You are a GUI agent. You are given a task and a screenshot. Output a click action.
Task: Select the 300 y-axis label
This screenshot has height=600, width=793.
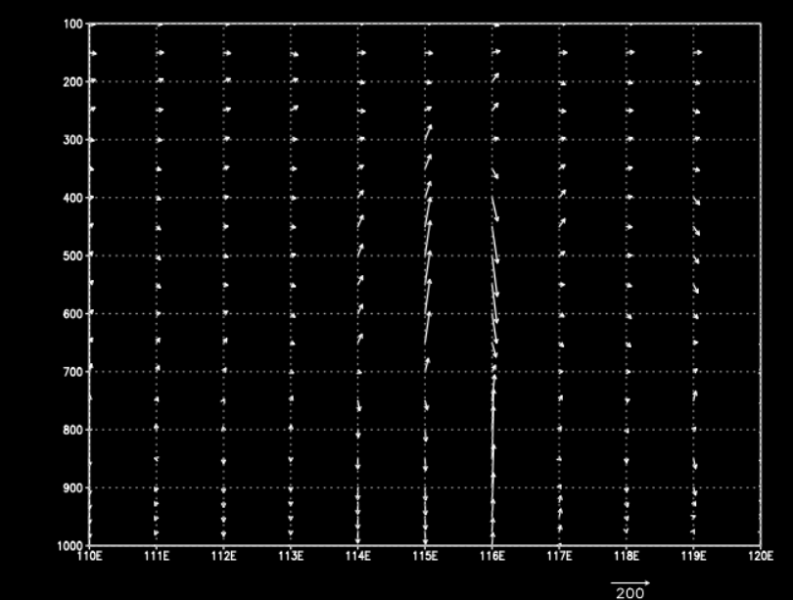[72, 139]
